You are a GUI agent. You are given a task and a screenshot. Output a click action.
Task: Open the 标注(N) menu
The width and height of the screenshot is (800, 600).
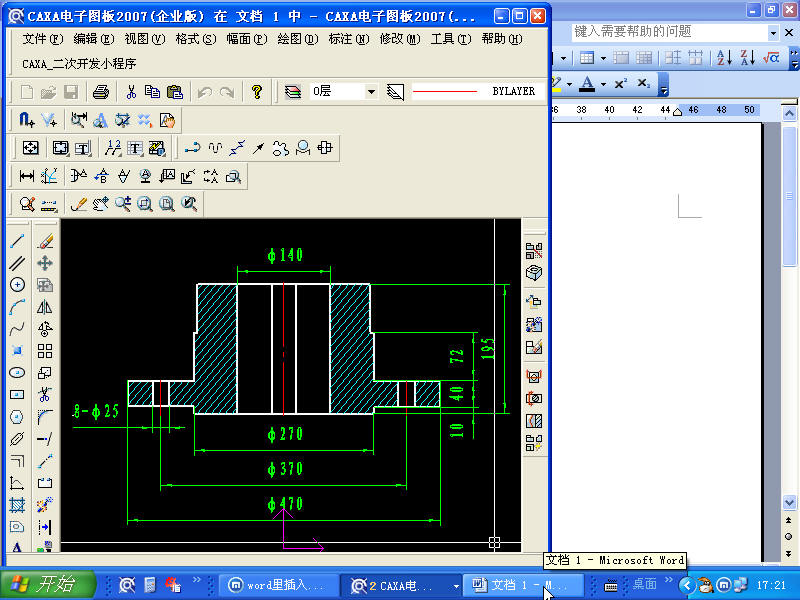pyautogui.click(x=349, y=39)
